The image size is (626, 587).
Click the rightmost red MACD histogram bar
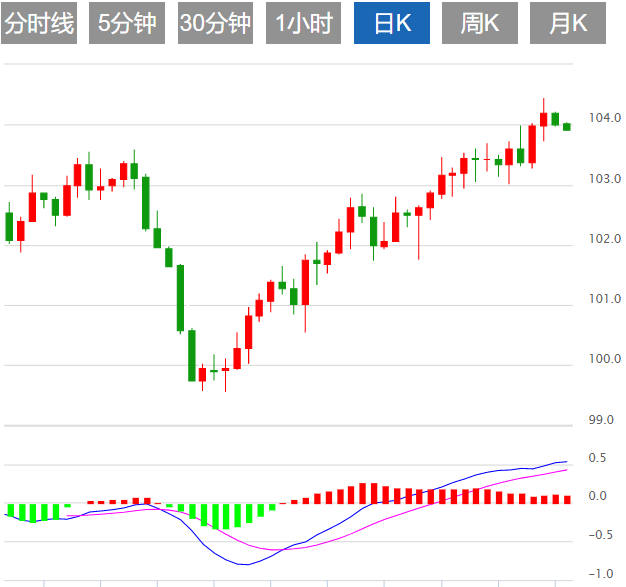click(567, 499)
